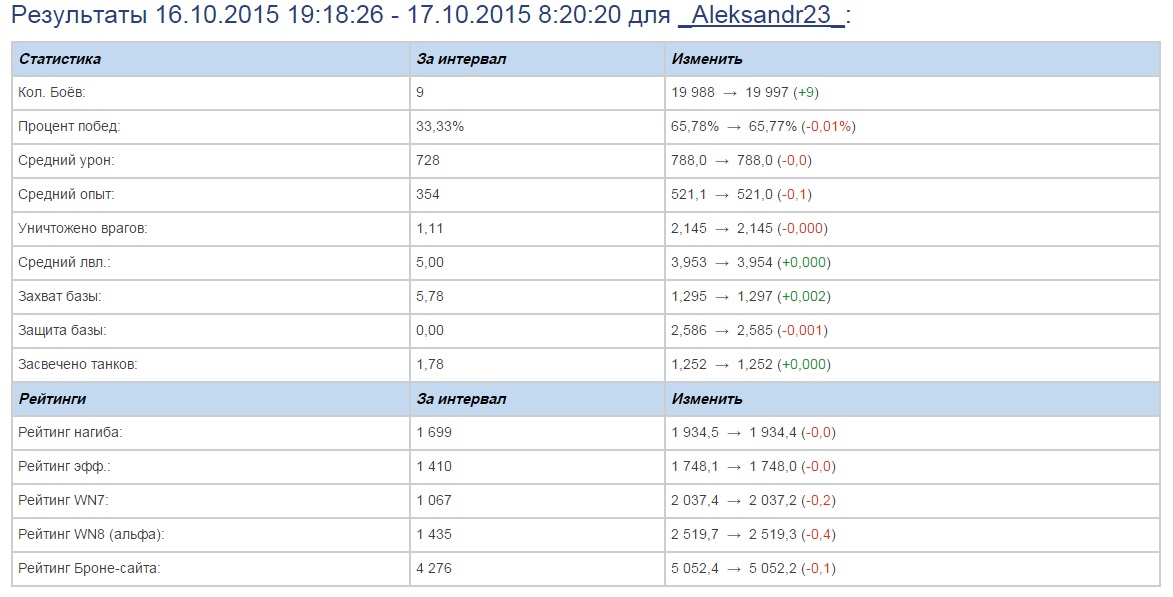Open the _Aleksandr23_ player profile link
The height and width of the screenshot is (597, 1173).
coord(761,17)
